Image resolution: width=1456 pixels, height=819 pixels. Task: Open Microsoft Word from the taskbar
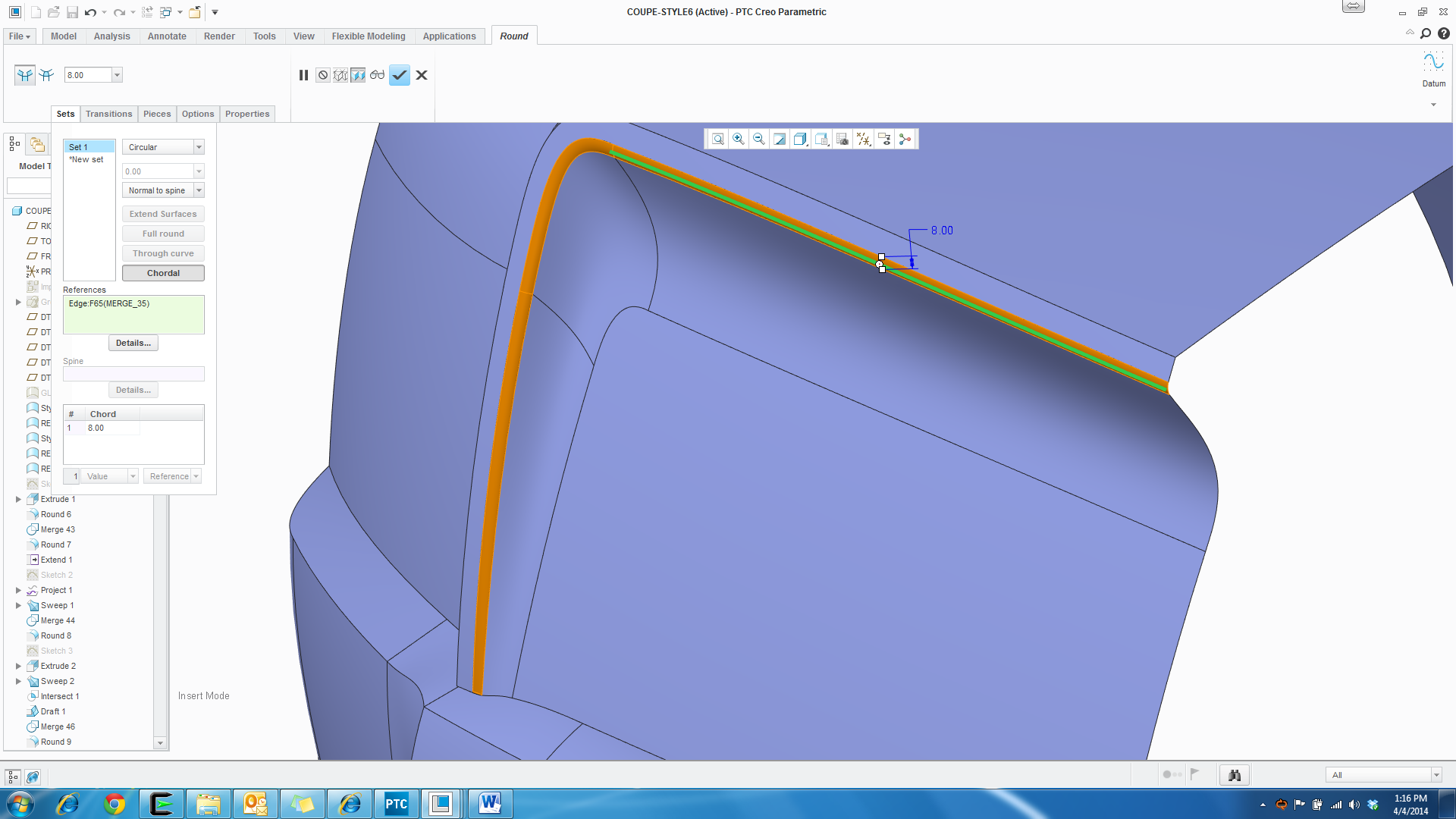[x=489, y=804]
